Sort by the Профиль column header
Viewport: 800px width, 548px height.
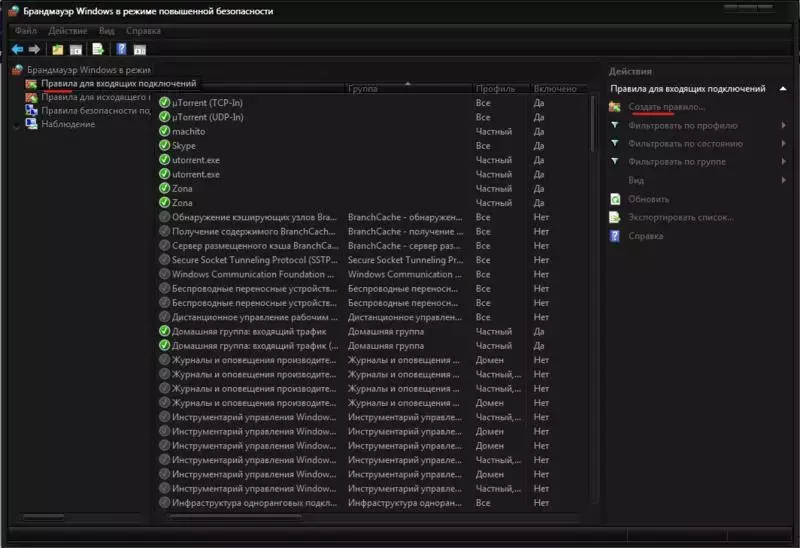coord(501,89)
